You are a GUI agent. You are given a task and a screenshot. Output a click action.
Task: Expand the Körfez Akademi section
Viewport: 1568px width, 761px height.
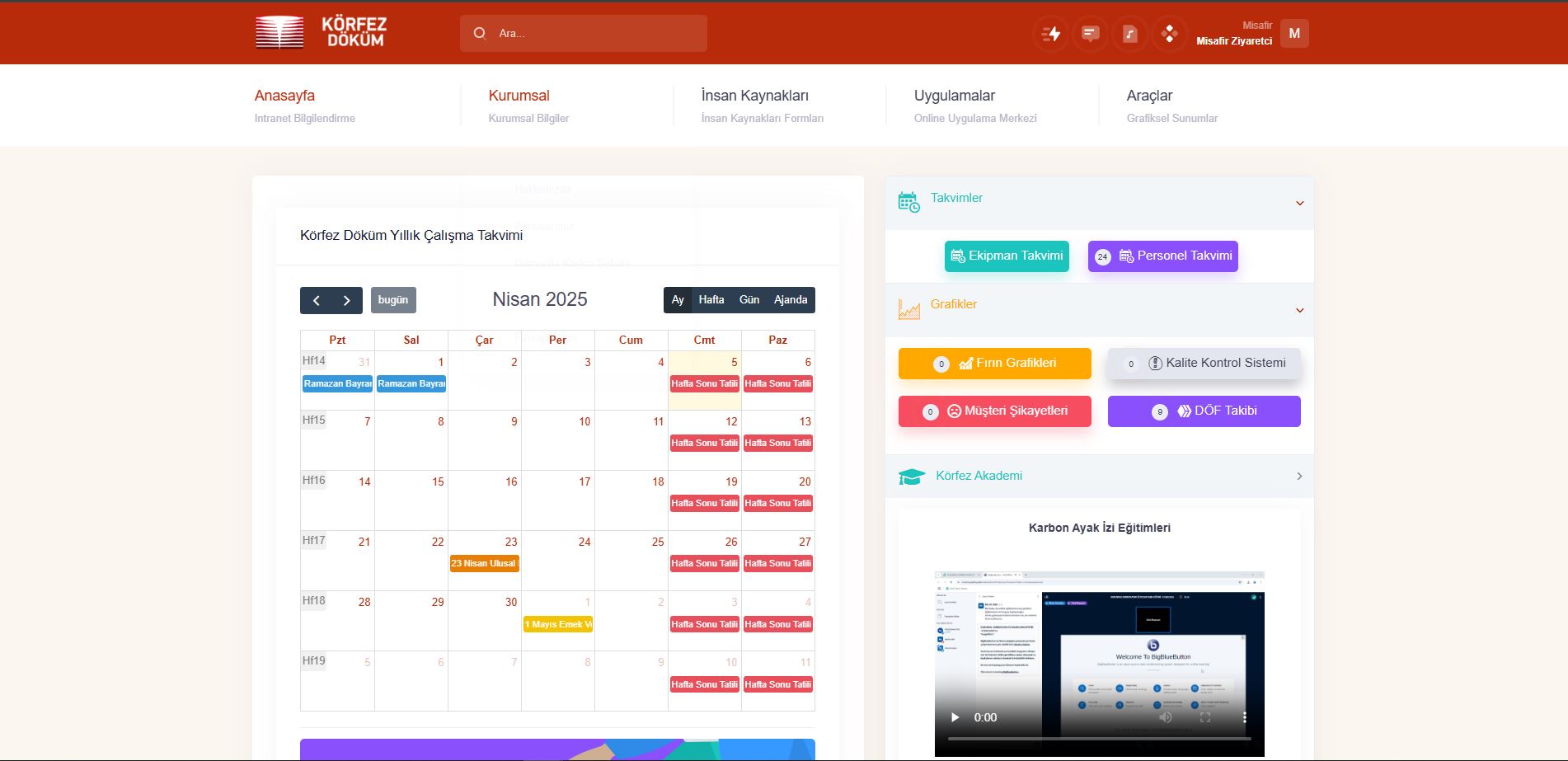[x=1299, y=477]
